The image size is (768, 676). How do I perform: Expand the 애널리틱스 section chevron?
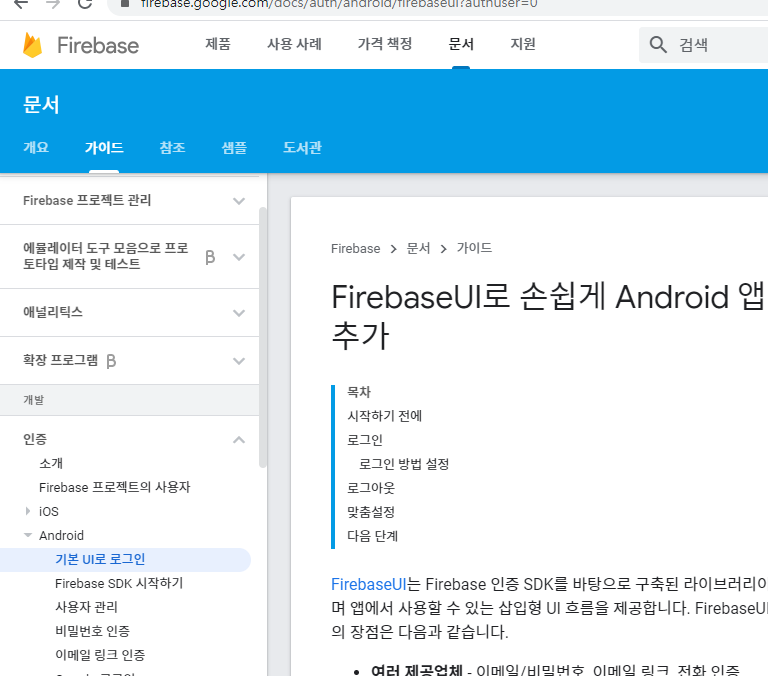coord(239,313)
